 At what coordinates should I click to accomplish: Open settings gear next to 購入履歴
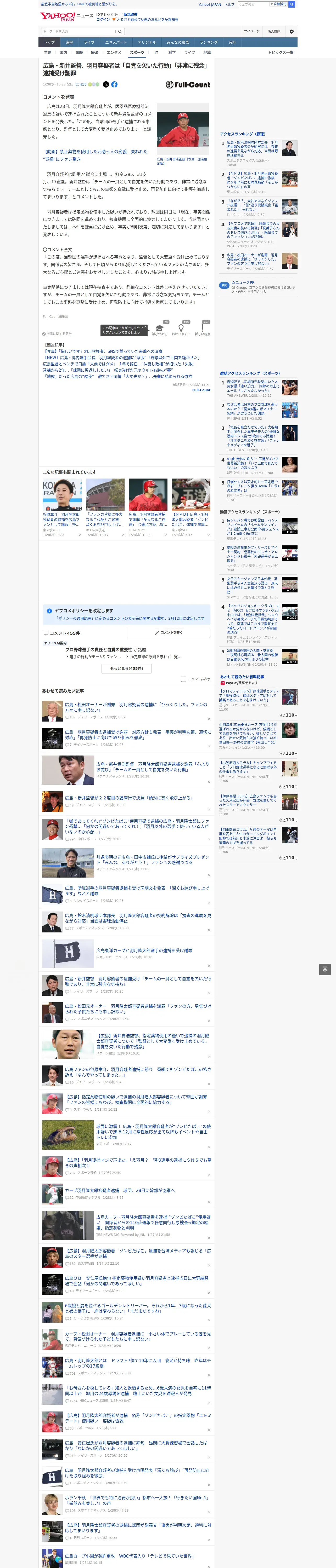[x=292, y=32]
